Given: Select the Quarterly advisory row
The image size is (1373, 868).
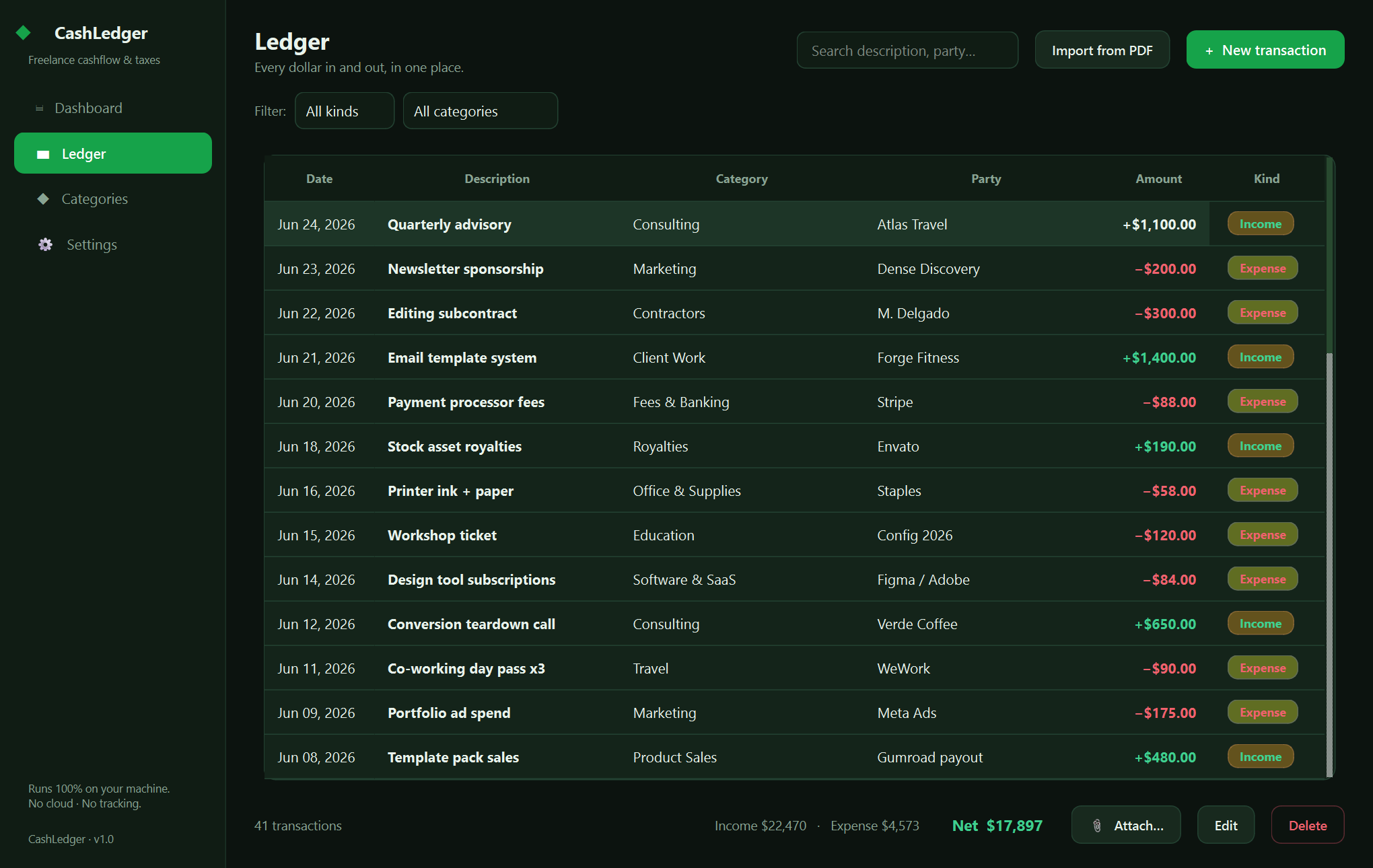Looking at the screenshot, I should [794, 224].
